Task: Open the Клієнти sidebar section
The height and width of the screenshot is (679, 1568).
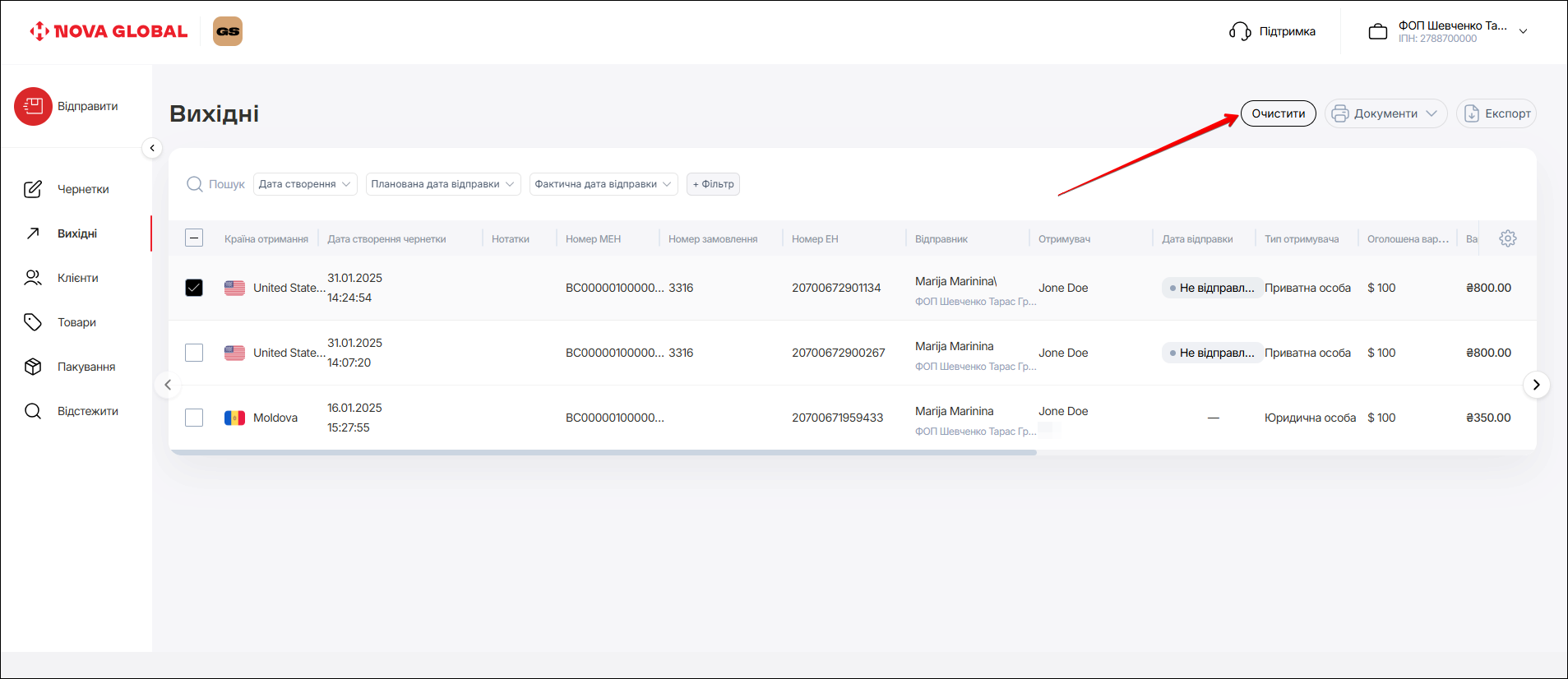Action: click(x=77, y=278)
